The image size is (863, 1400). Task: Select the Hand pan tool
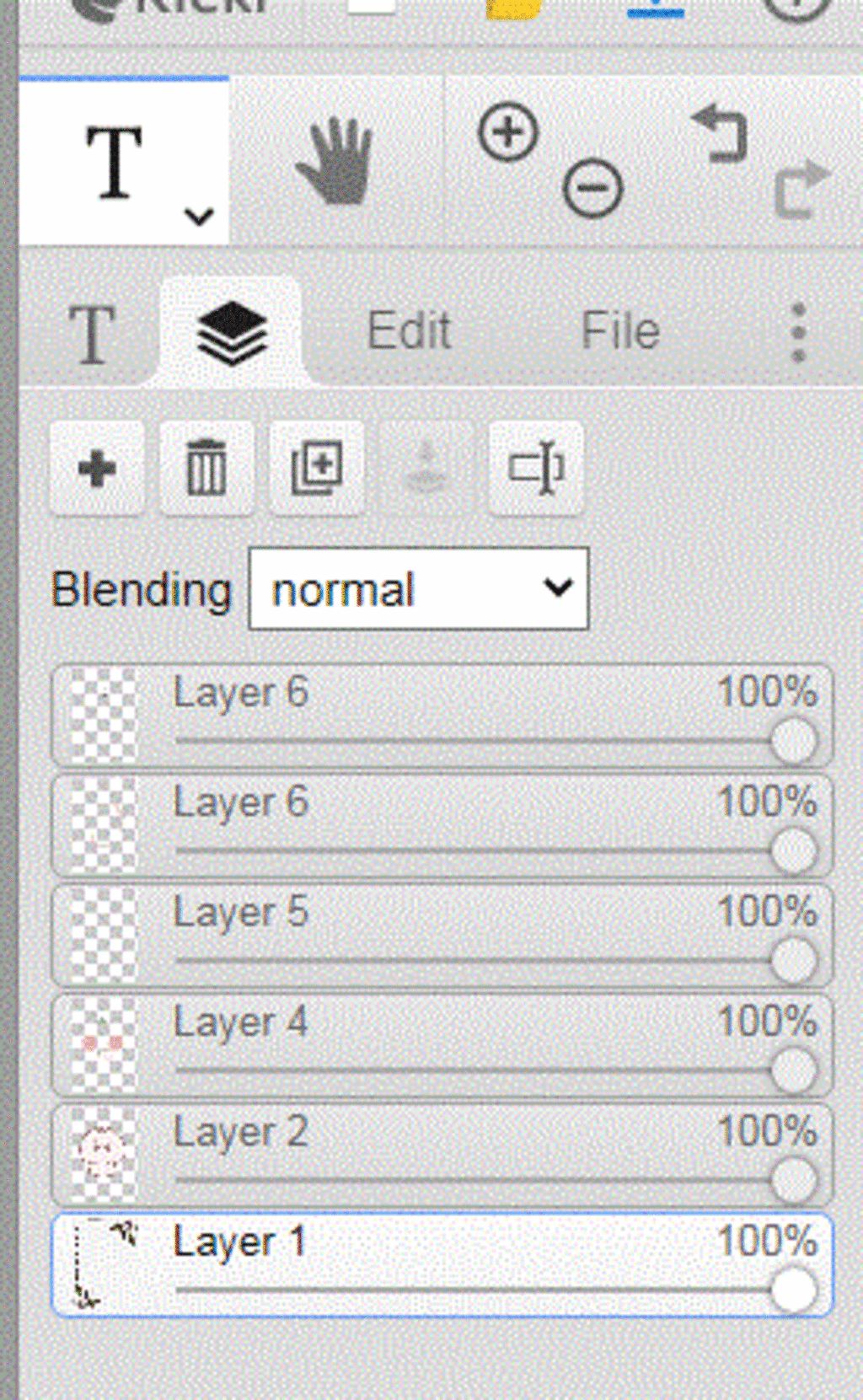pyautogui.click(x=335, y=162)
